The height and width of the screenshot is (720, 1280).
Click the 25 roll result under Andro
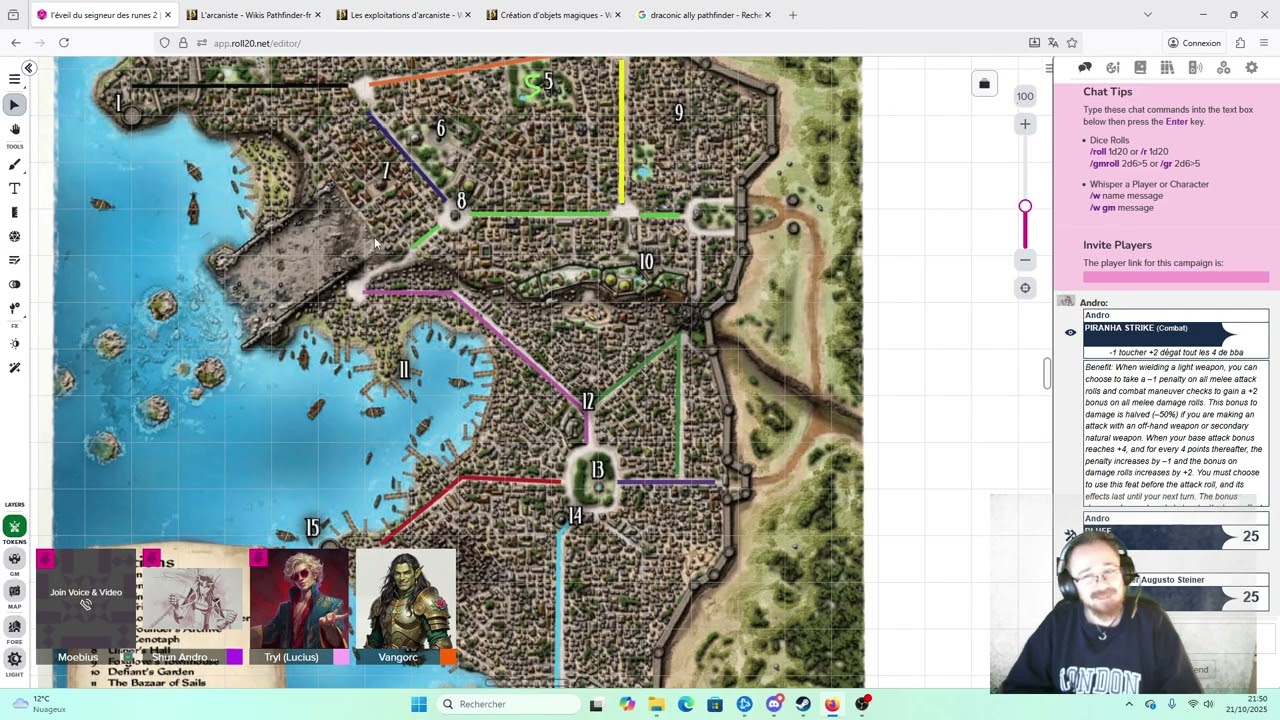pos(1250,537)
